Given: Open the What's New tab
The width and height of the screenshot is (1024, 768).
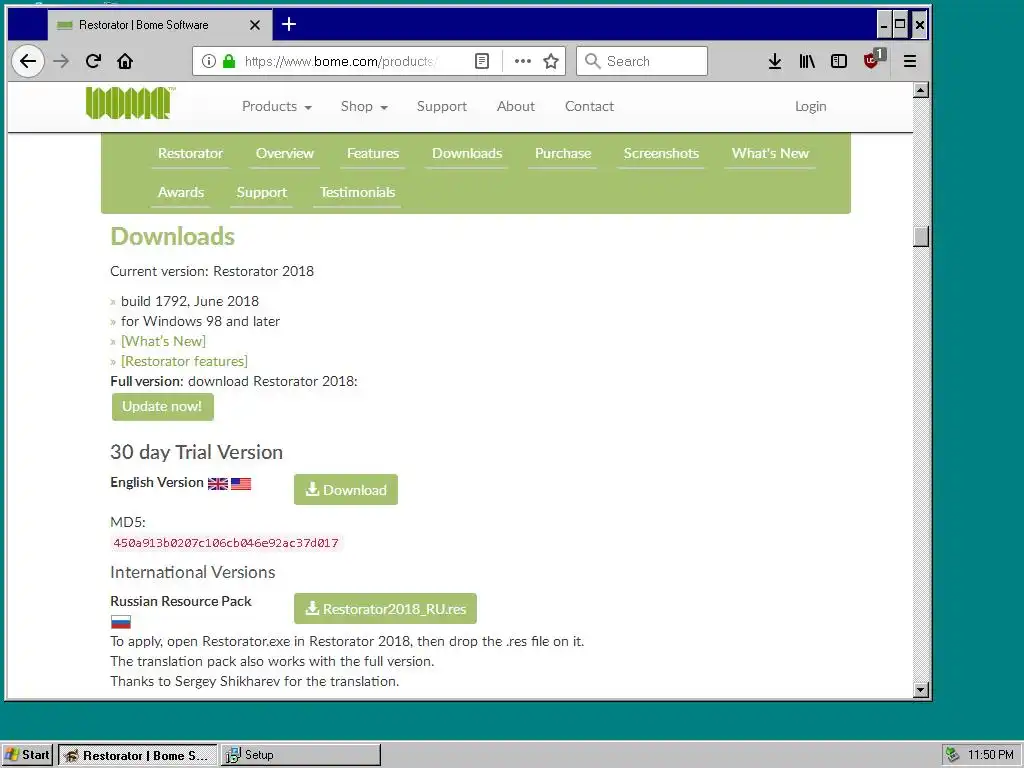Looking at the screenshot, I should pos(770,153).
